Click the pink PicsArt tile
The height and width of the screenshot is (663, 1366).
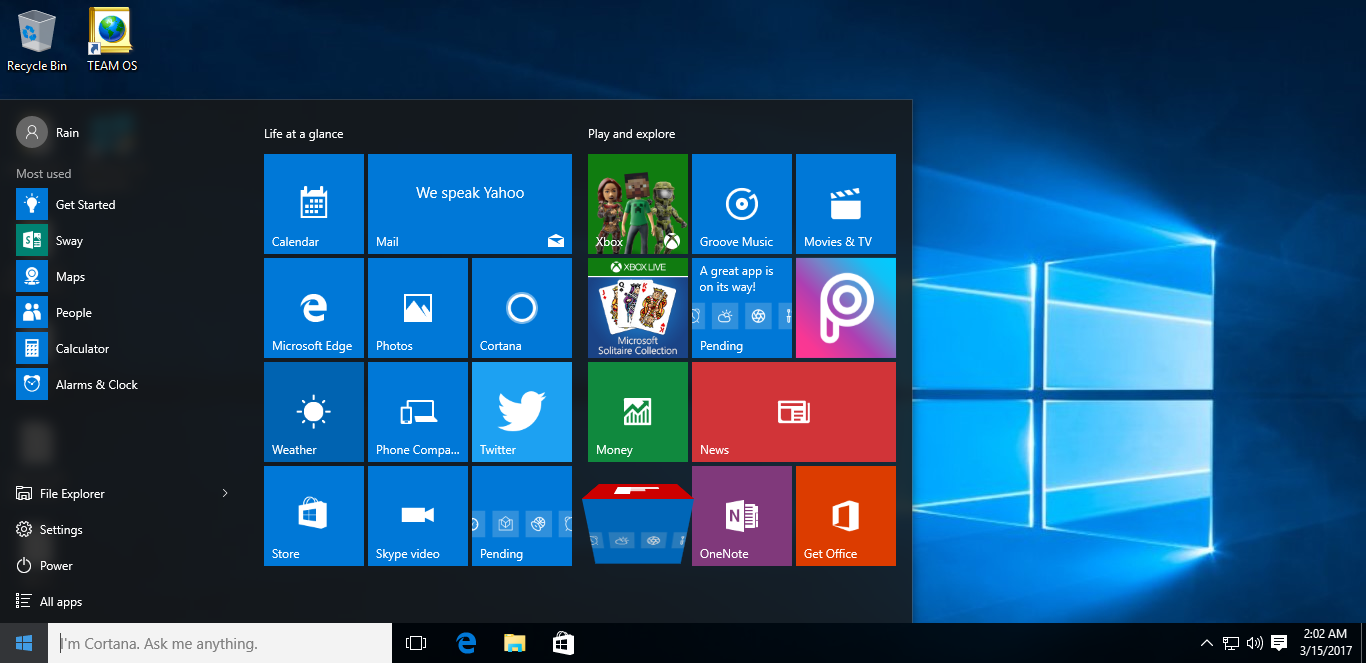tap(846, 308)
